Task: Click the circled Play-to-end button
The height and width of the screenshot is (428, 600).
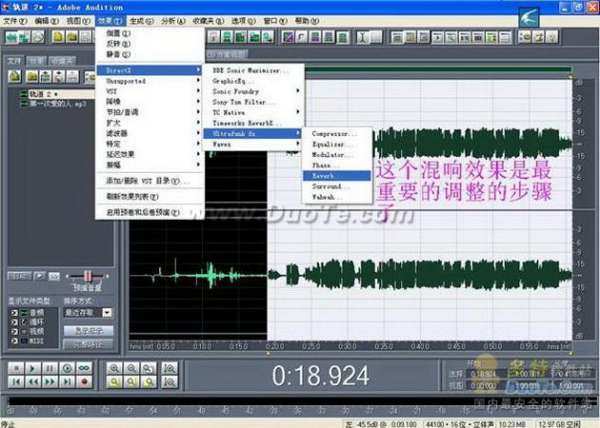Action: click(67, 368)
